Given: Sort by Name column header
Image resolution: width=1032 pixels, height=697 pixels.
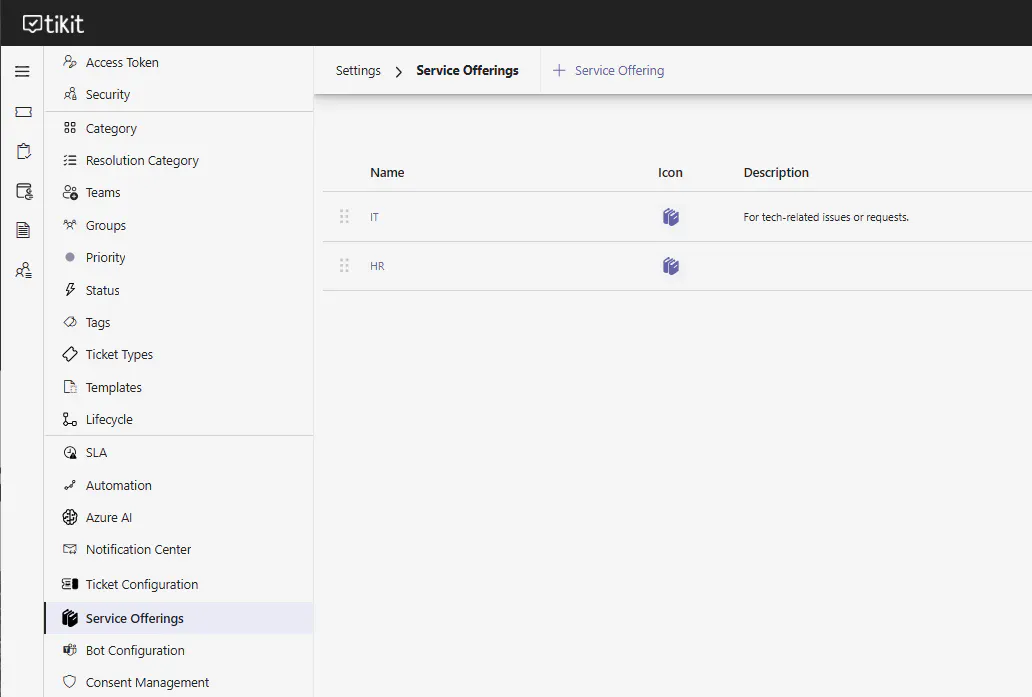Looking at the screenshot, I should point(387,173).
